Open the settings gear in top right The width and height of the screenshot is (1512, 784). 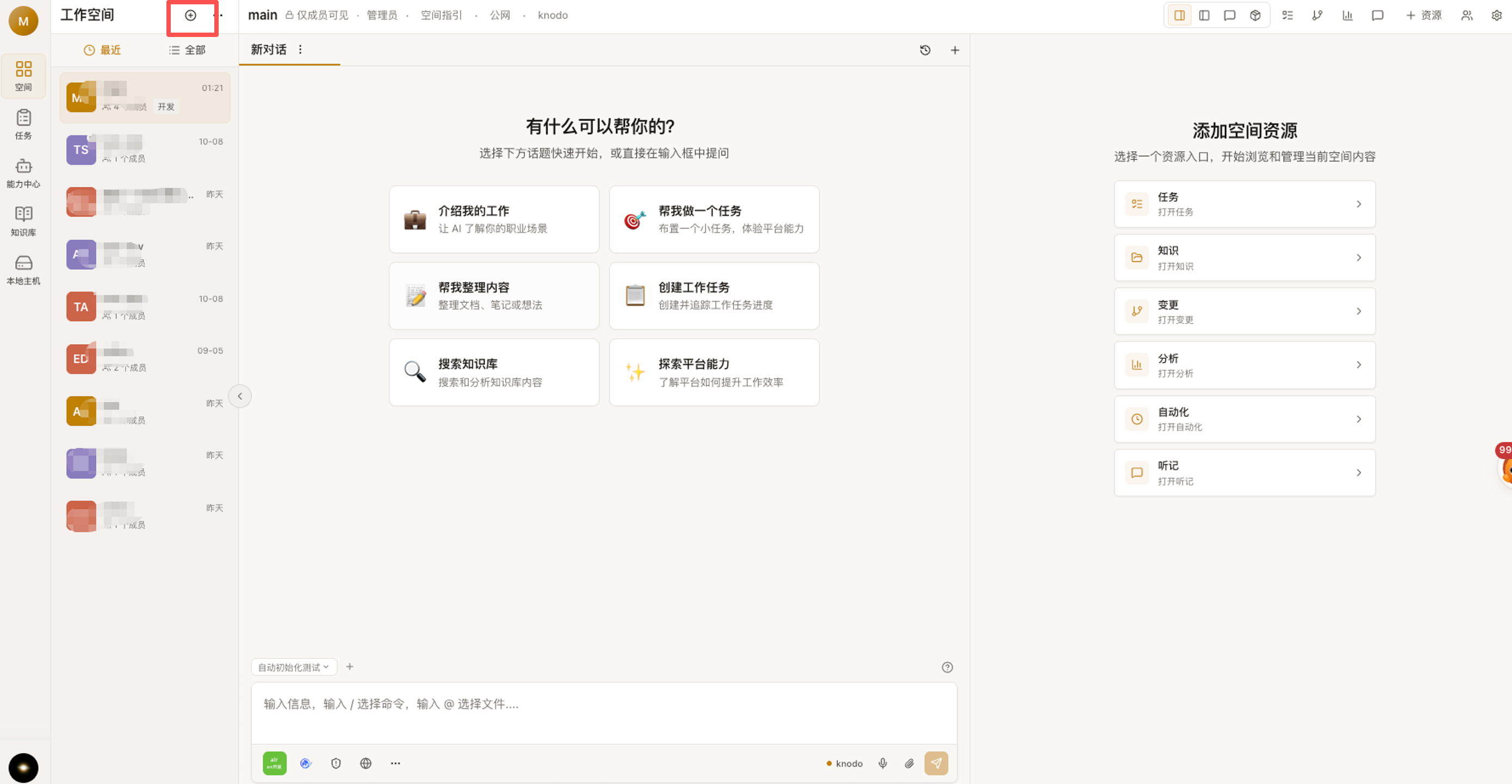click(x=1497, y=15)
